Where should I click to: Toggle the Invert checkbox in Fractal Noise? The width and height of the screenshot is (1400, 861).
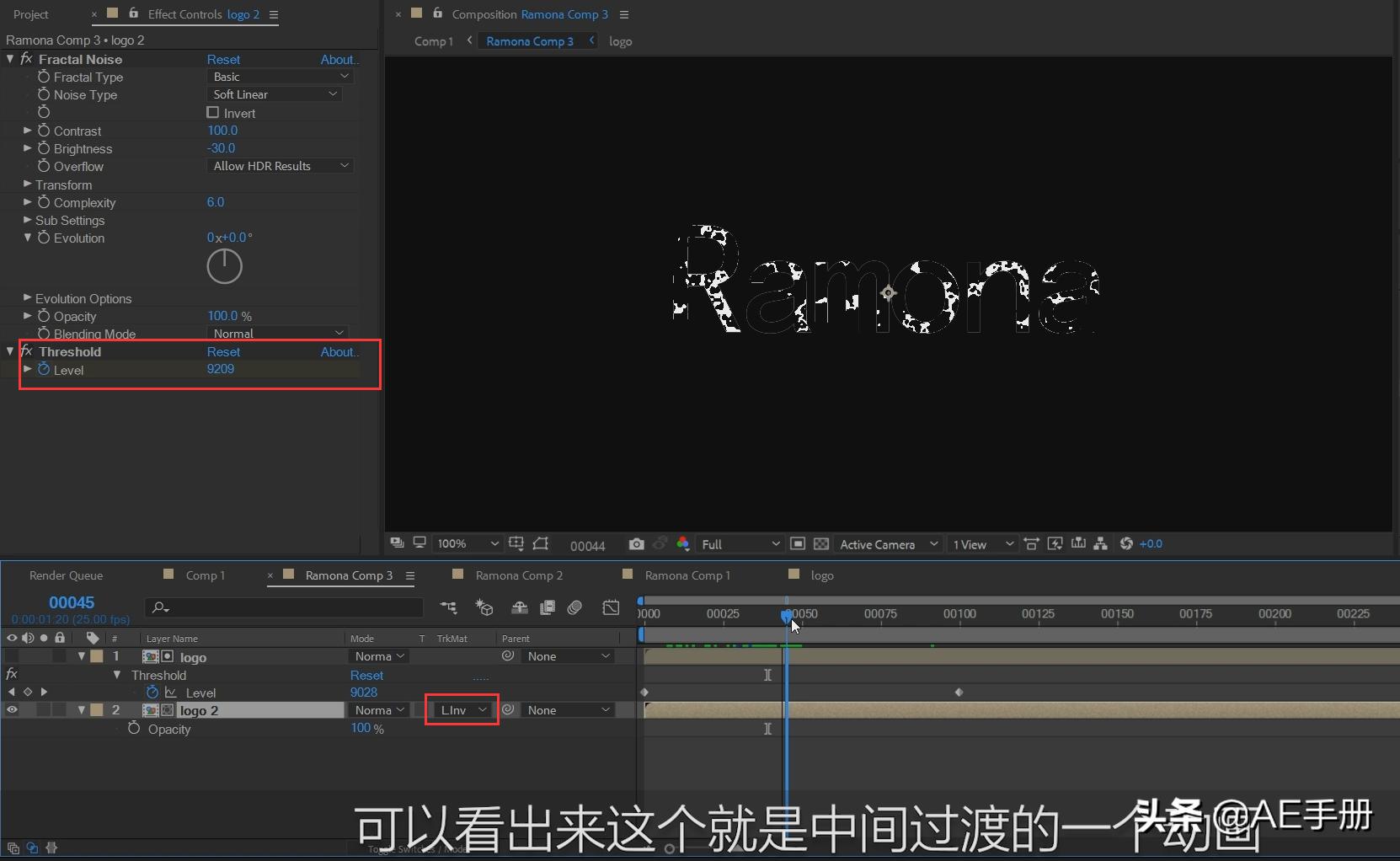pyautogui.click(x=214, y=113)
